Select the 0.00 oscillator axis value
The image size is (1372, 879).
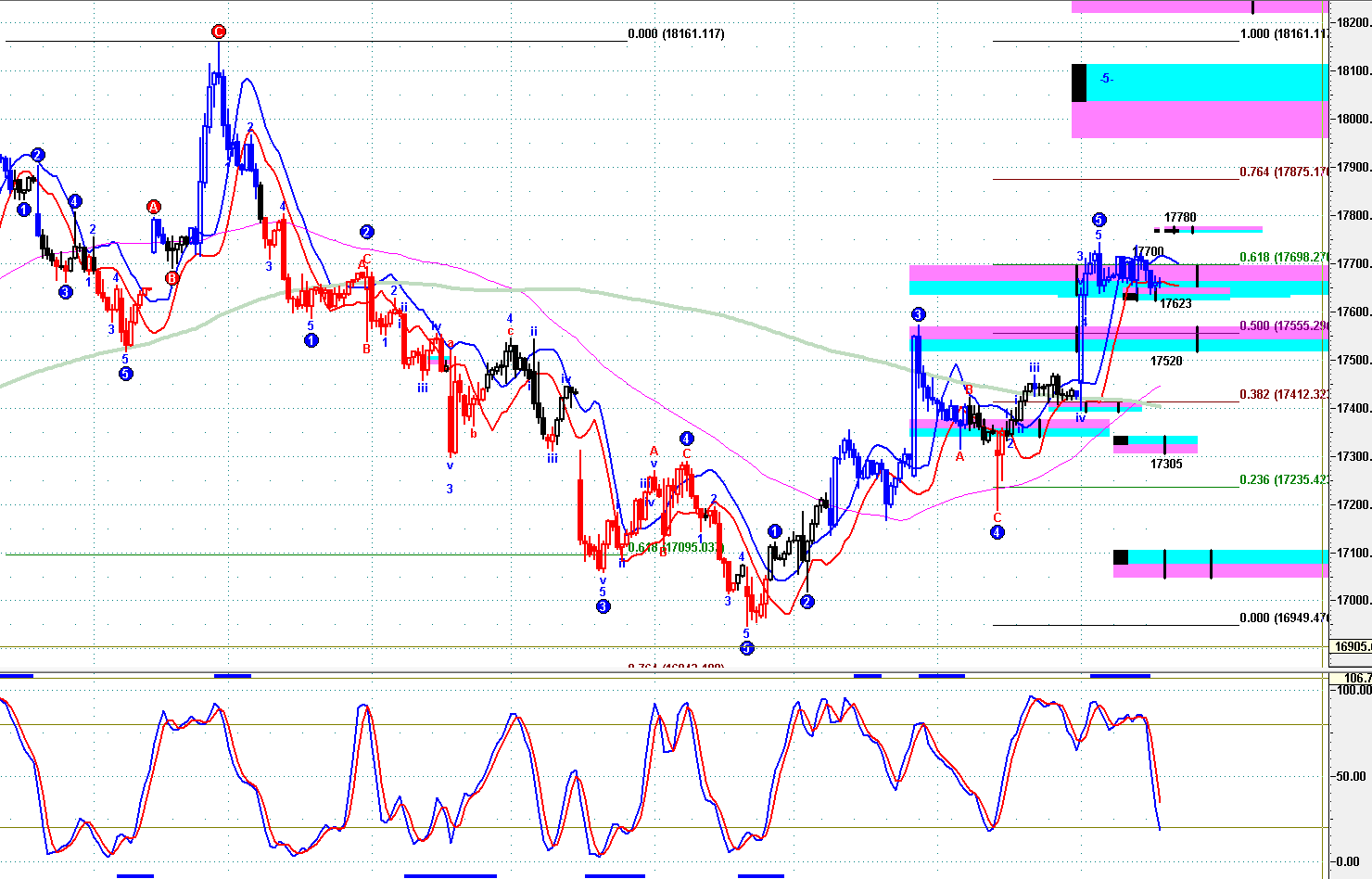pyautogui.click(x=1350, y=862)
